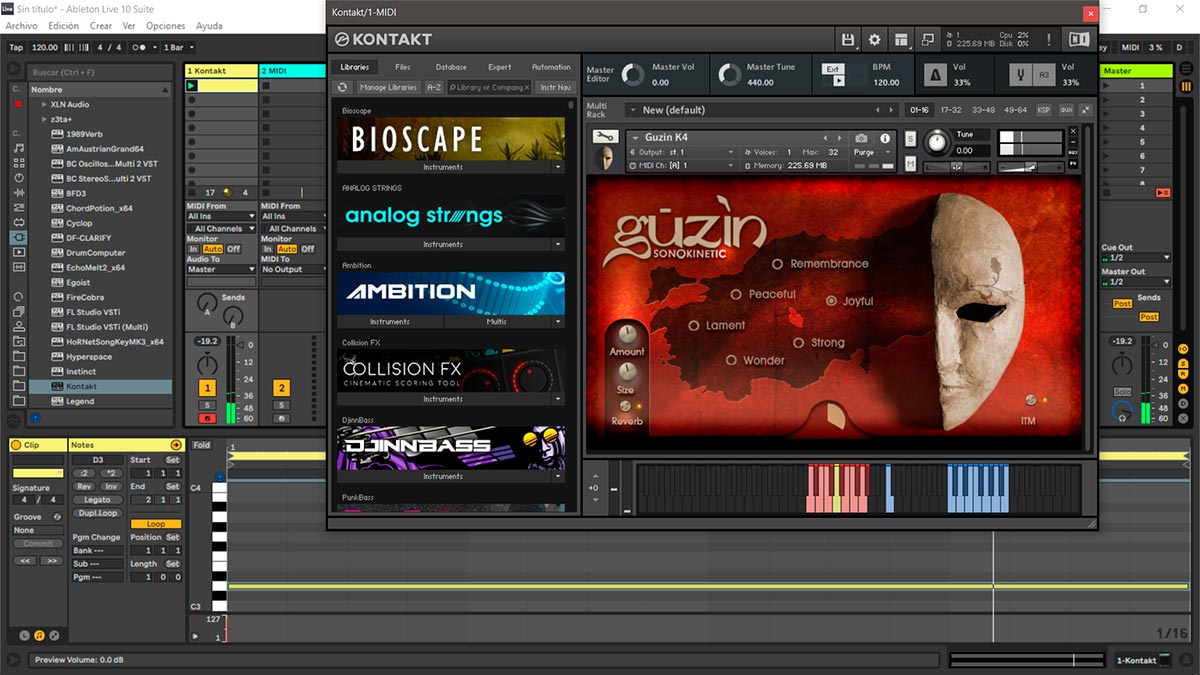
Task: Switch to Kontakt Files tab
Action: click(x=402, y=67)
